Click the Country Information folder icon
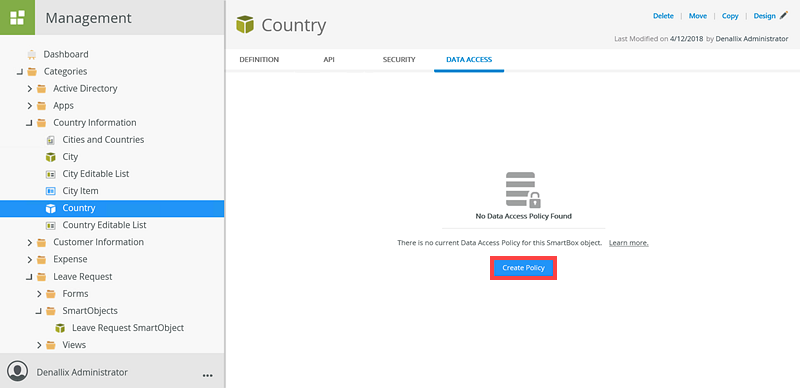 (41, 123)
